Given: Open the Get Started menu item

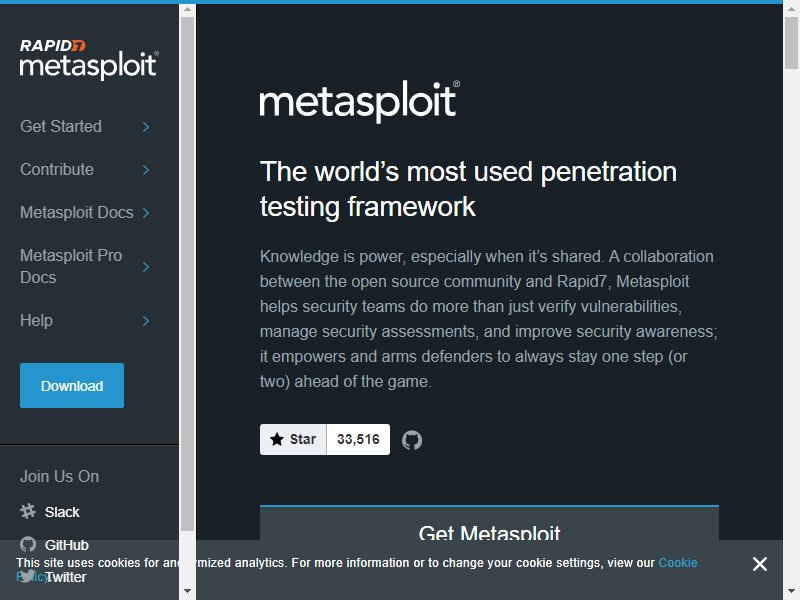Looking at the screenshot, I should [61, 127].
